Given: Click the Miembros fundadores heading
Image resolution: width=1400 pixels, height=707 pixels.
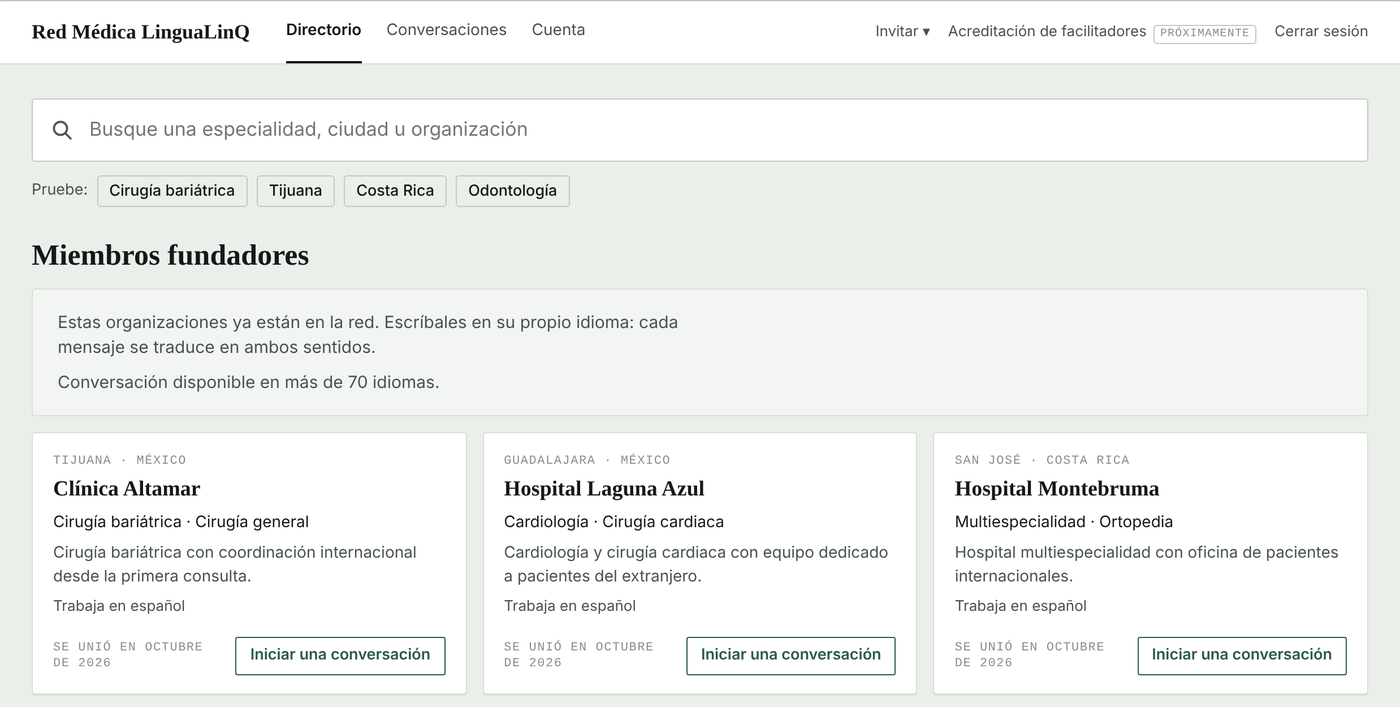Looking at the screenshot, I should pyautogui.click(x=170, y=256).
